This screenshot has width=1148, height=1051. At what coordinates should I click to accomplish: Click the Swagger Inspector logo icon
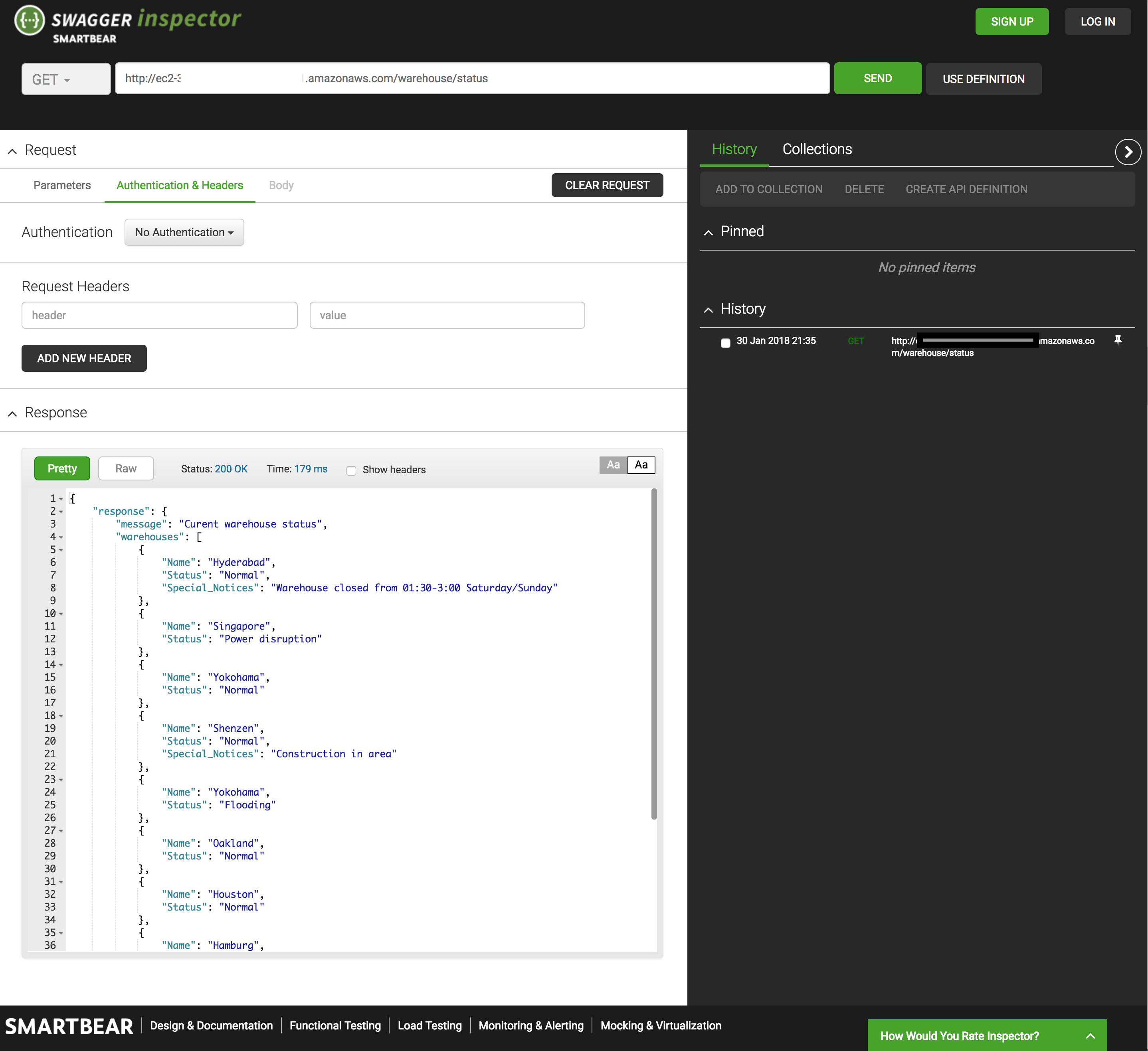click(29, 20)
